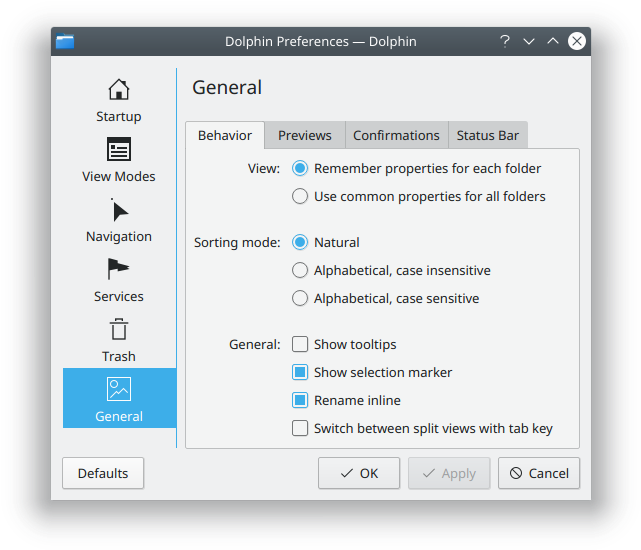This screenshot has height=550, width=641.
Task: Switch to the Status Bar tab
Action: pos(488,135)
